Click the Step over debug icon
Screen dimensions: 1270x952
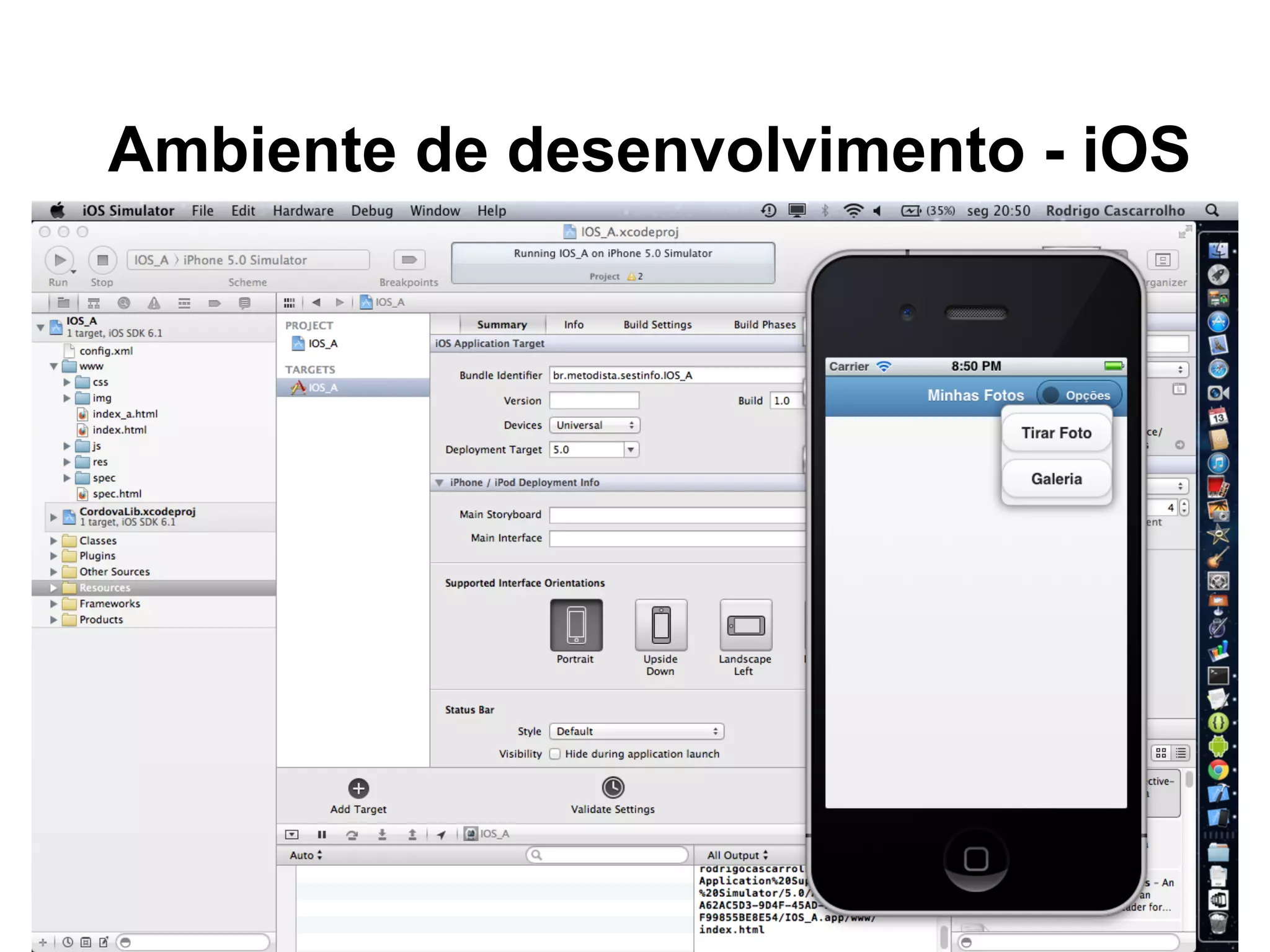tap(352, 834)
